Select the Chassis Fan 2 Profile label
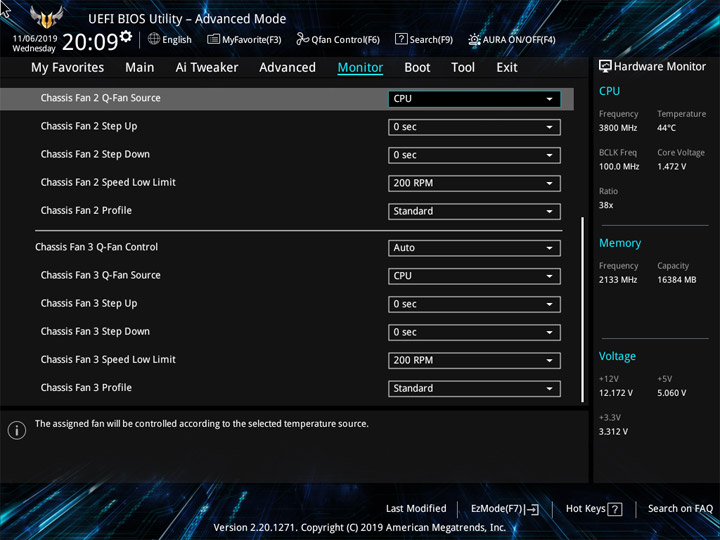 point(86,210)
